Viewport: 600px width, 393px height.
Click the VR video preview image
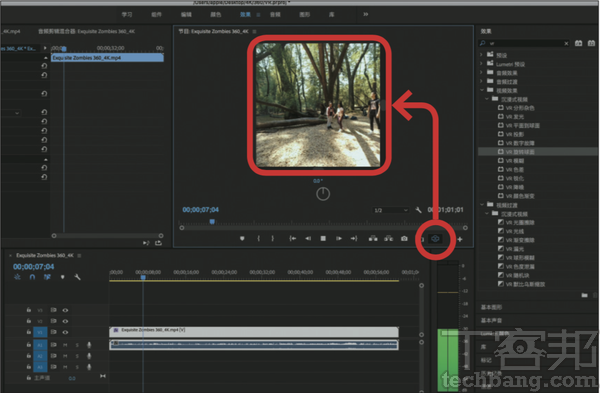point(318,104)
